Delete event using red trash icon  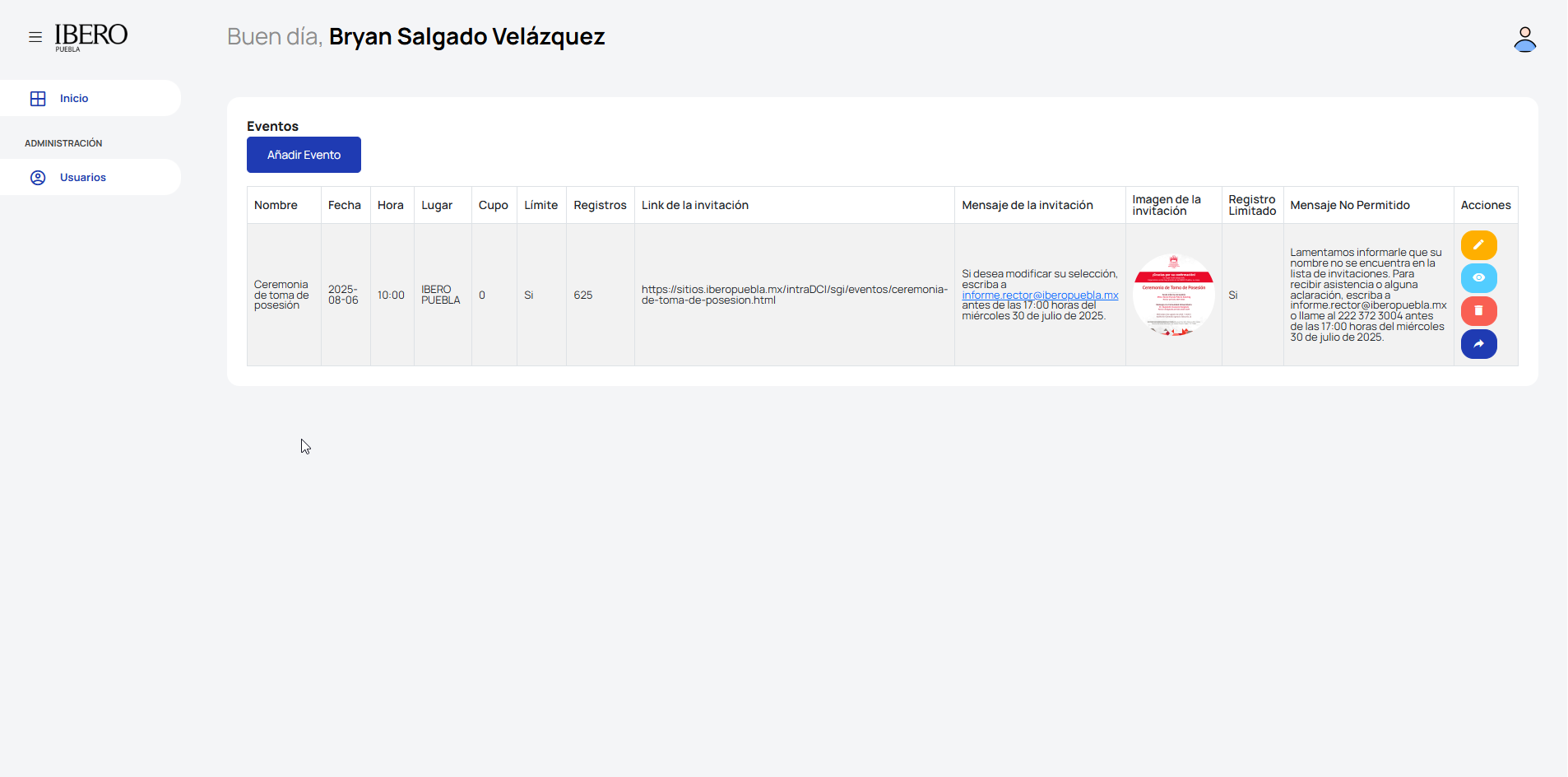coord(1478,311)
